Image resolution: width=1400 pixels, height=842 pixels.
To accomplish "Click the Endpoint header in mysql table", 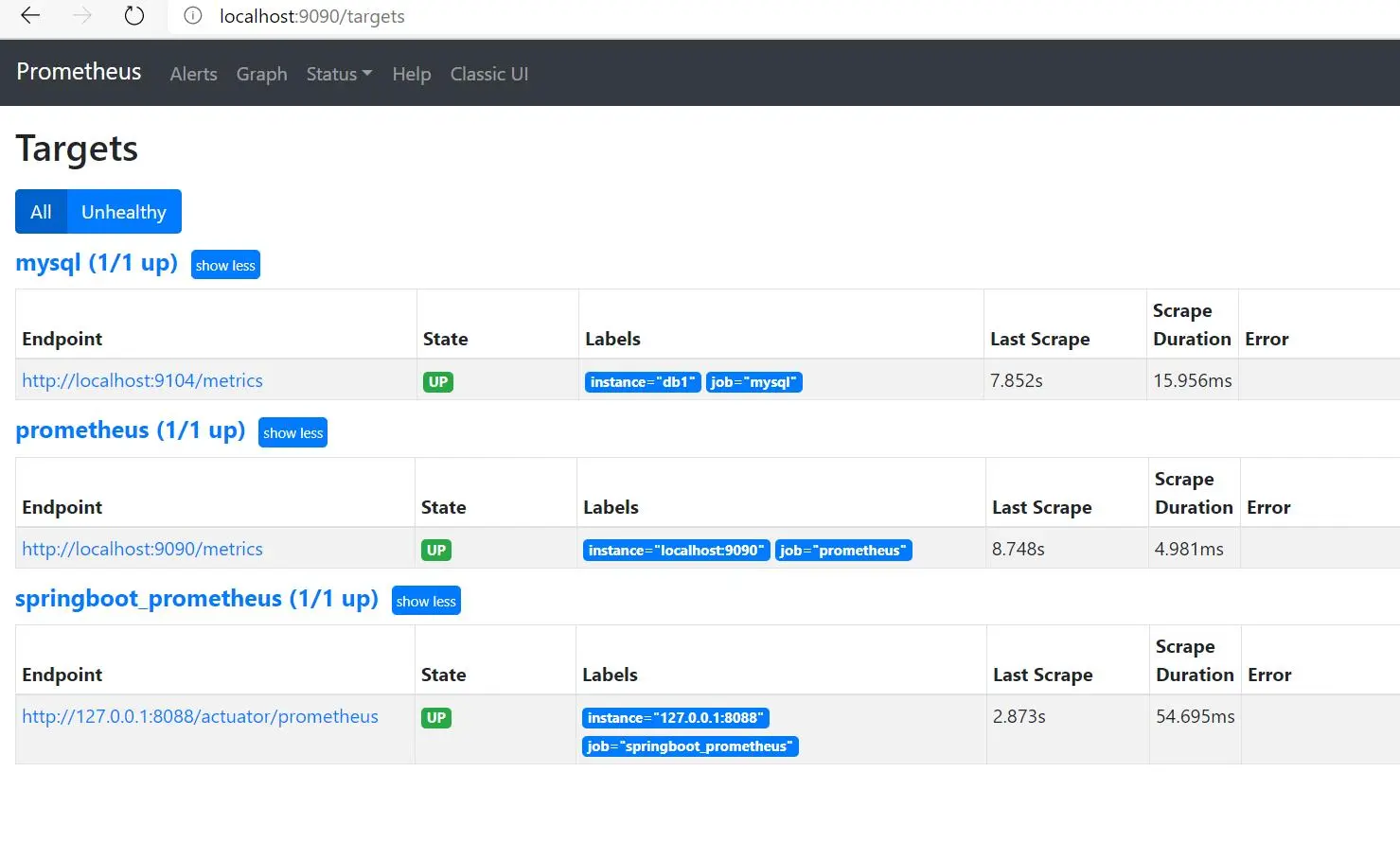I will coord(62,339).
